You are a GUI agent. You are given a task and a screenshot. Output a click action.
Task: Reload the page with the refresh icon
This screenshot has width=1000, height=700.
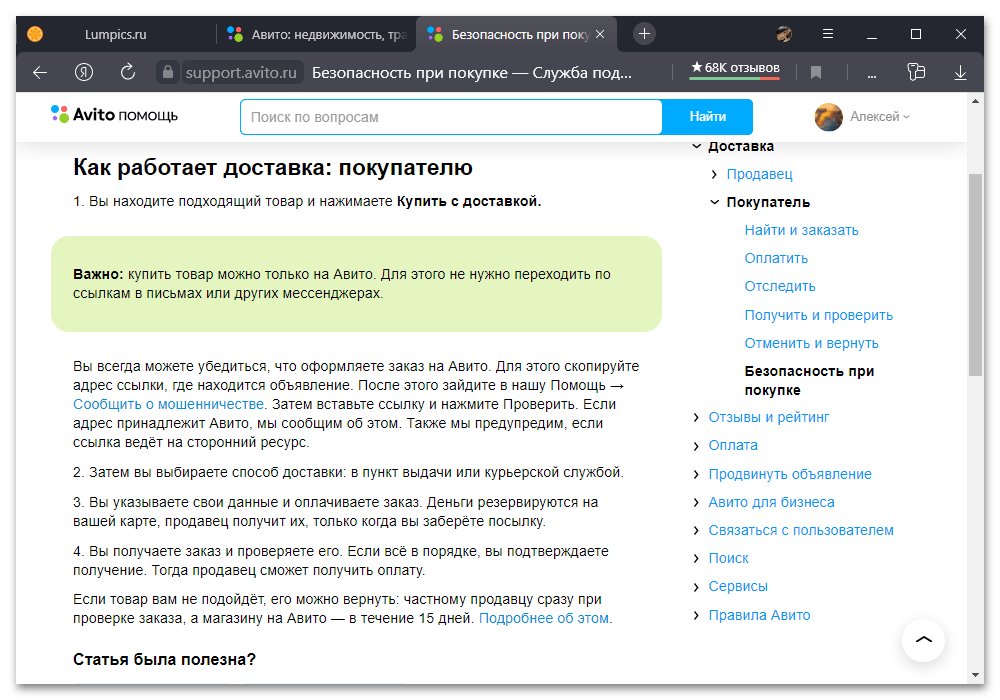pyautogui.click(x=128, y=72)
